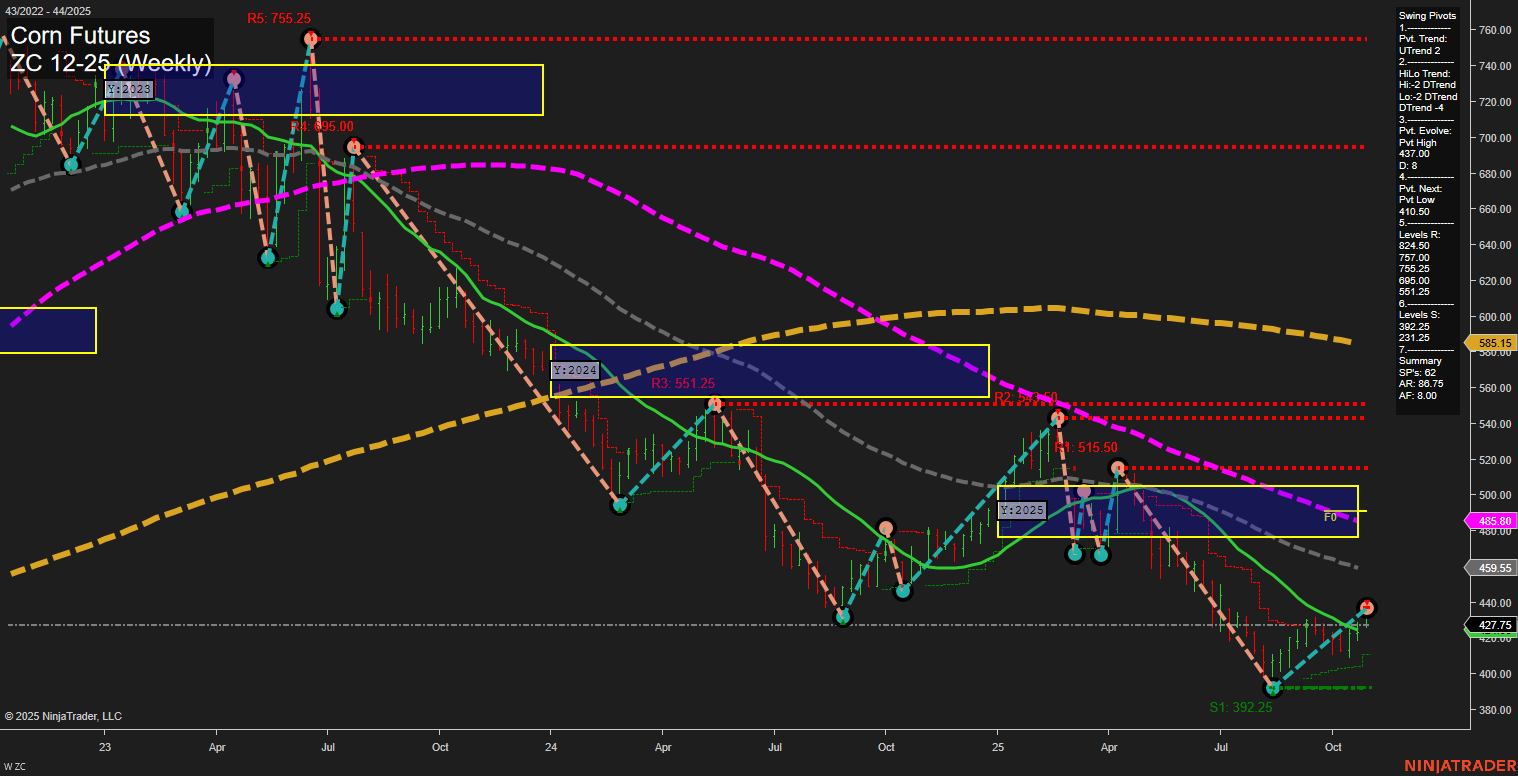Click the HiLo Trend: label
The width and height of the screenshot is (1518, 776).
tap(1425, 73)
